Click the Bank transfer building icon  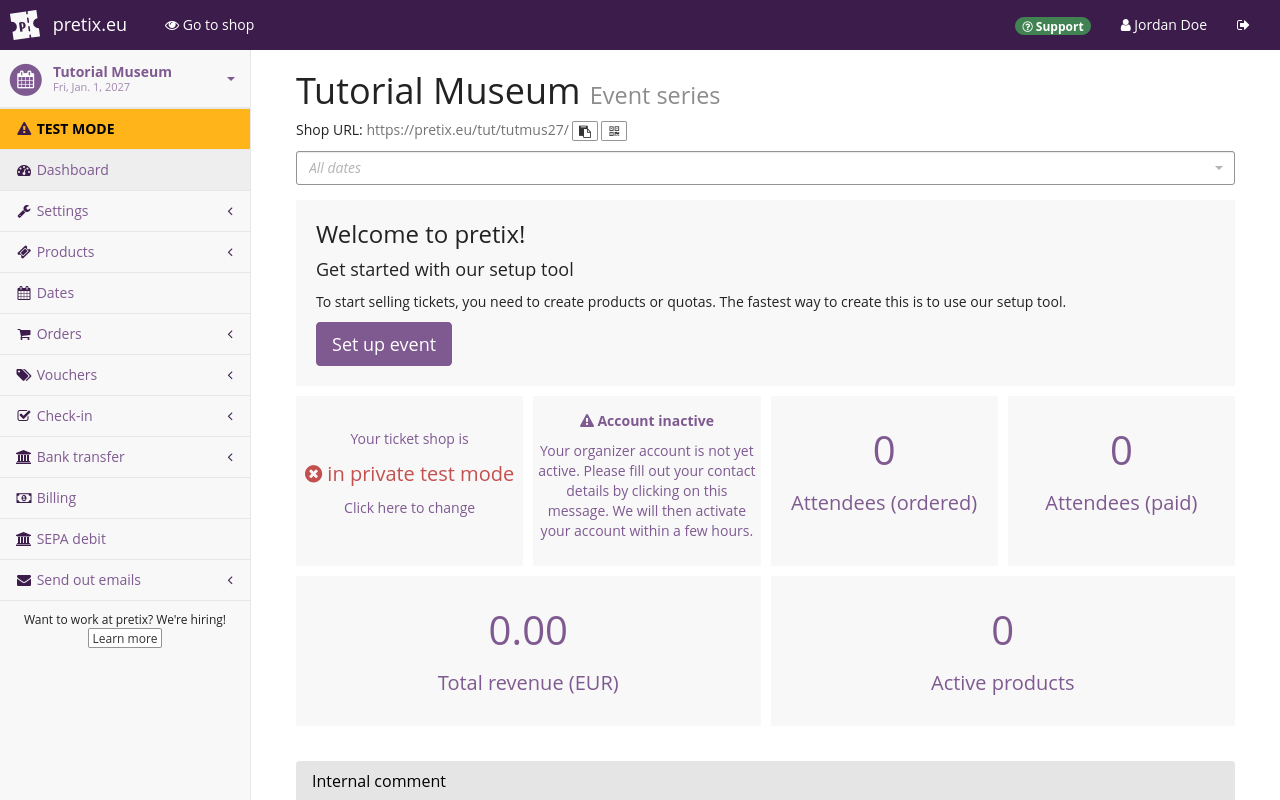pyautogui.click(x=24, y=457)
